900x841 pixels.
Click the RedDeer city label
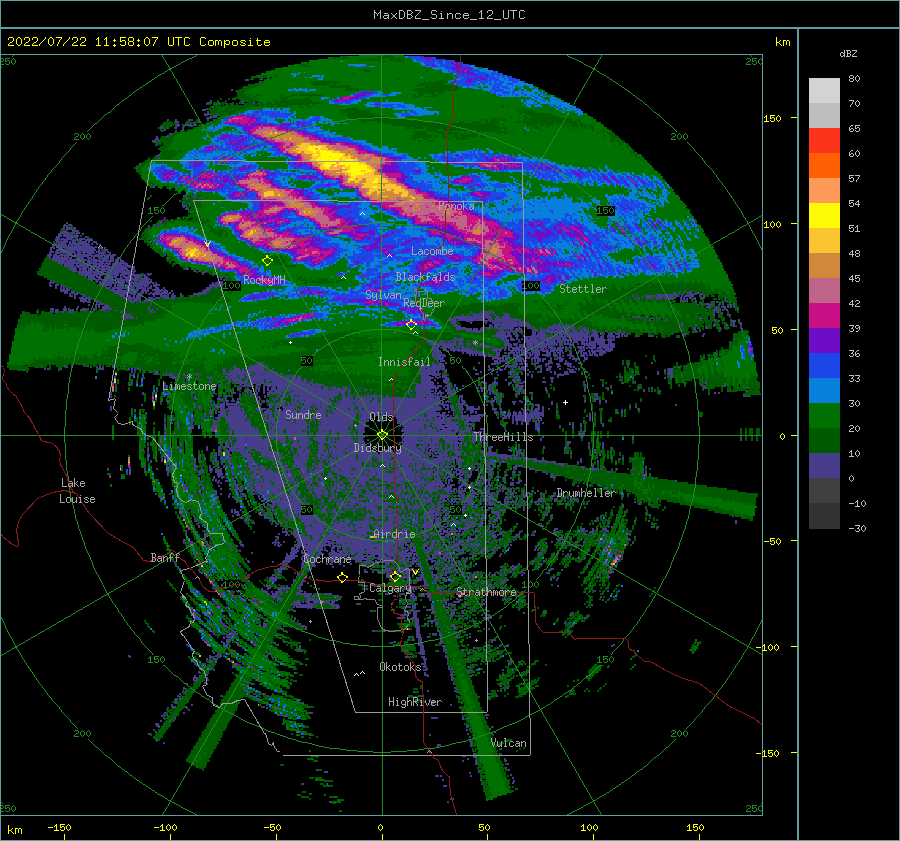click(x=424, y=303)
